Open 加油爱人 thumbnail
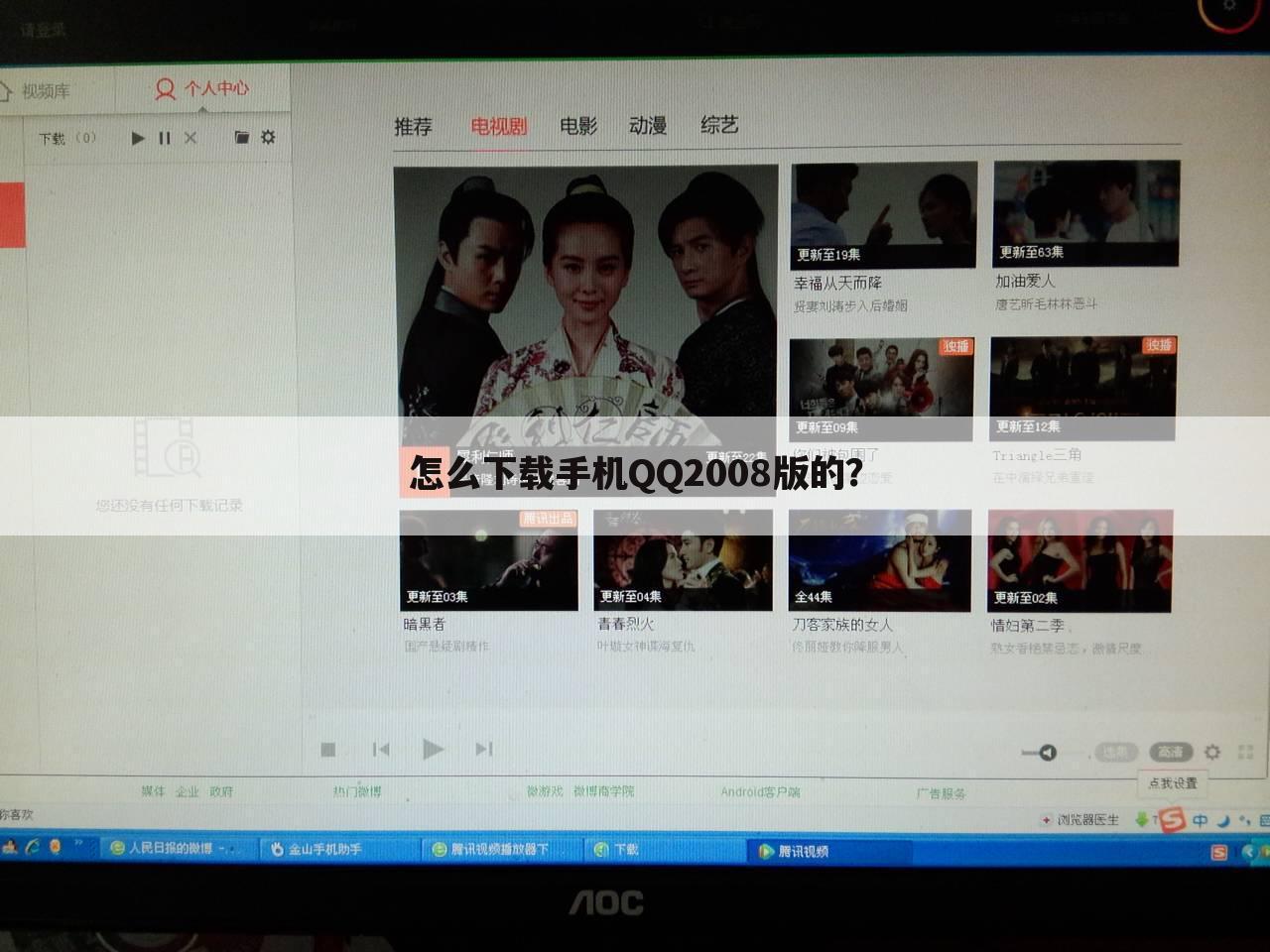This screenshot has width=1270, height=952. (1086, 213)
